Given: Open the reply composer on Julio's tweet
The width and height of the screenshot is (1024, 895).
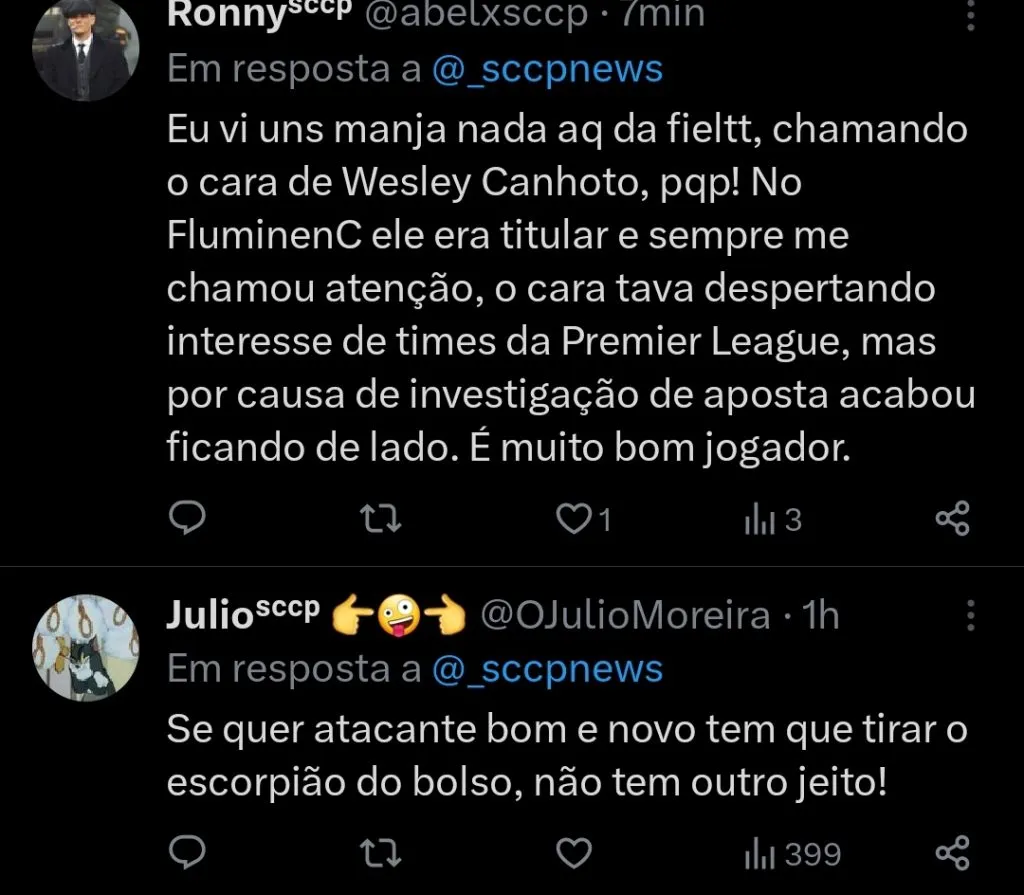Looking at the screenshot, I should tap(187, 853).
